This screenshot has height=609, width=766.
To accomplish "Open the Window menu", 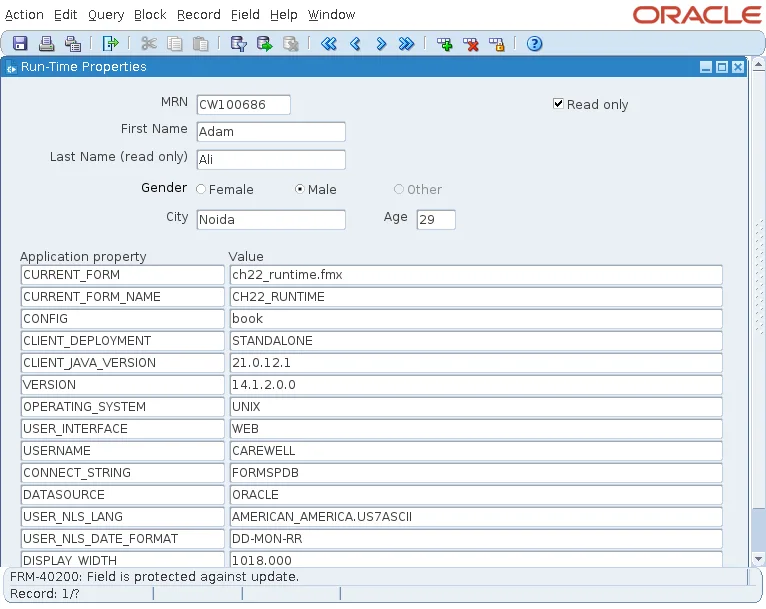I will [331, 15].
